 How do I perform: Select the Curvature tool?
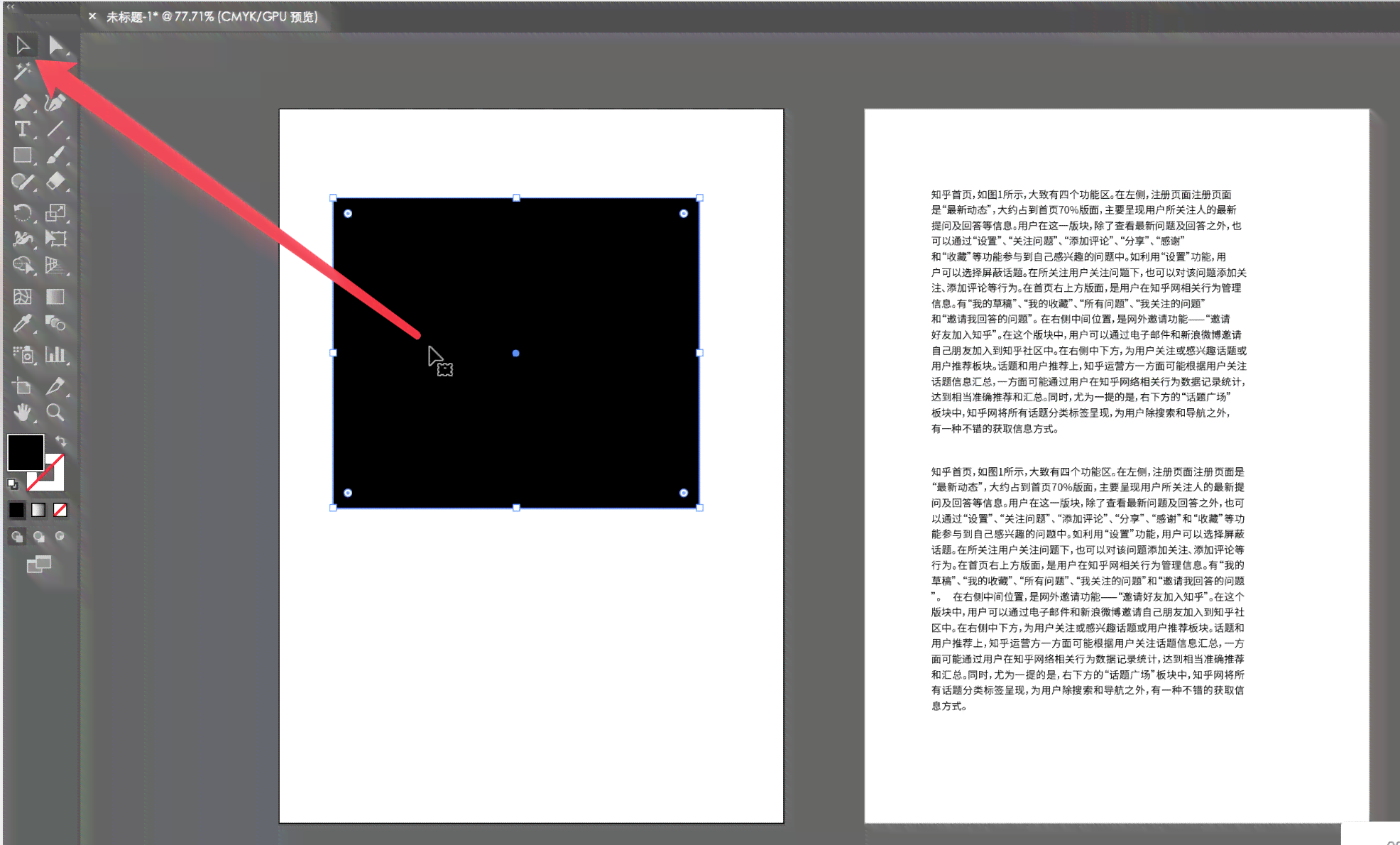(x=55, y=103)
